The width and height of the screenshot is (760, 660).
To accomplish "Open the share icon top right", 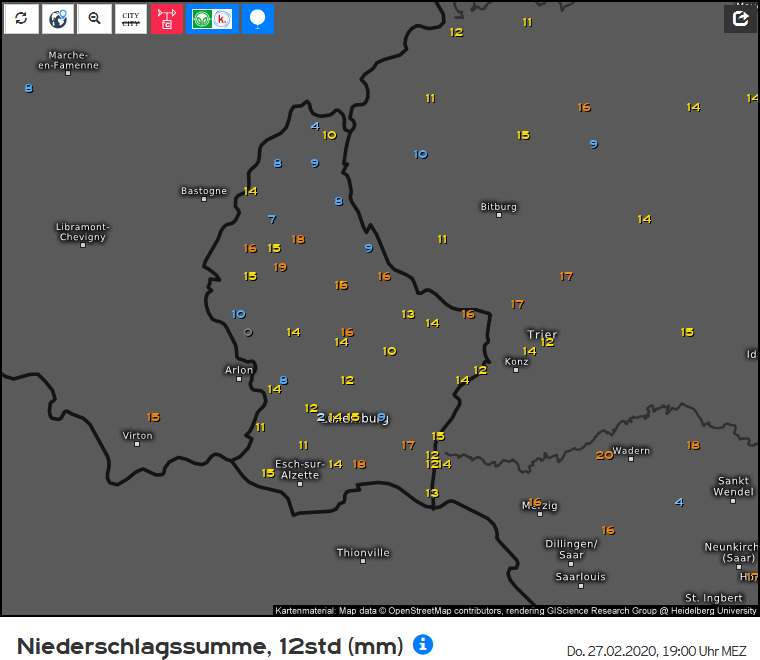I will click(741, 19).
